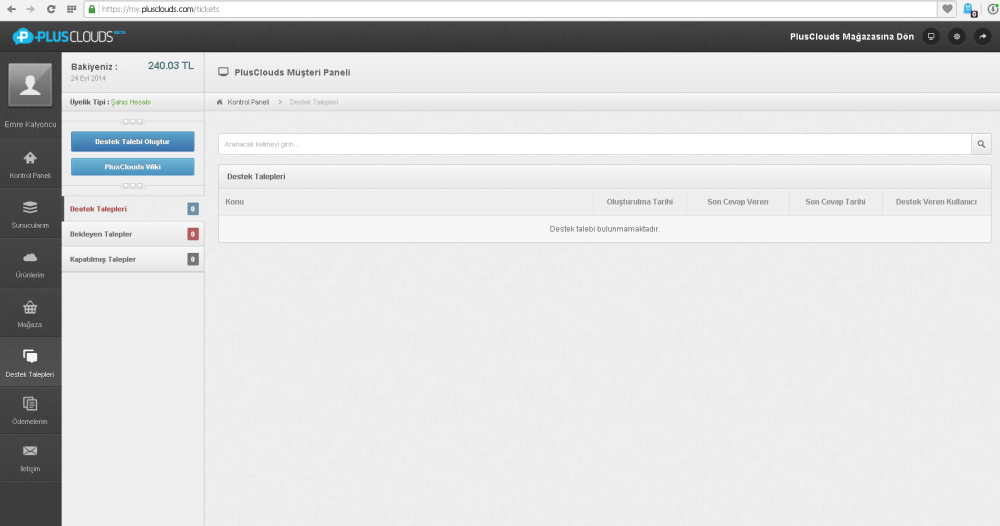Open the browser extension icon with badge
Screen dimensions: 1000x526
pos(970,10)
